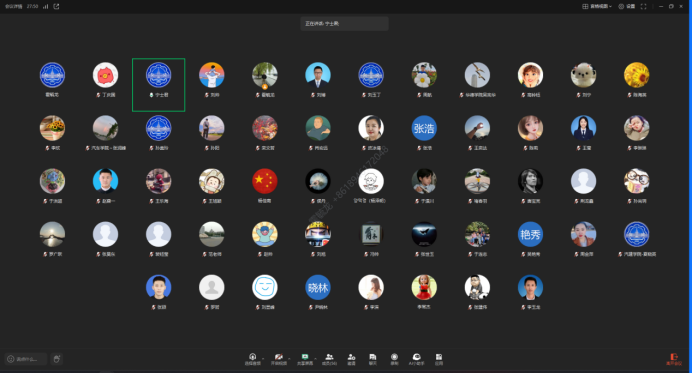692x374 pixels.
Task: Open the chat panel icon
Action: point(373,359)
